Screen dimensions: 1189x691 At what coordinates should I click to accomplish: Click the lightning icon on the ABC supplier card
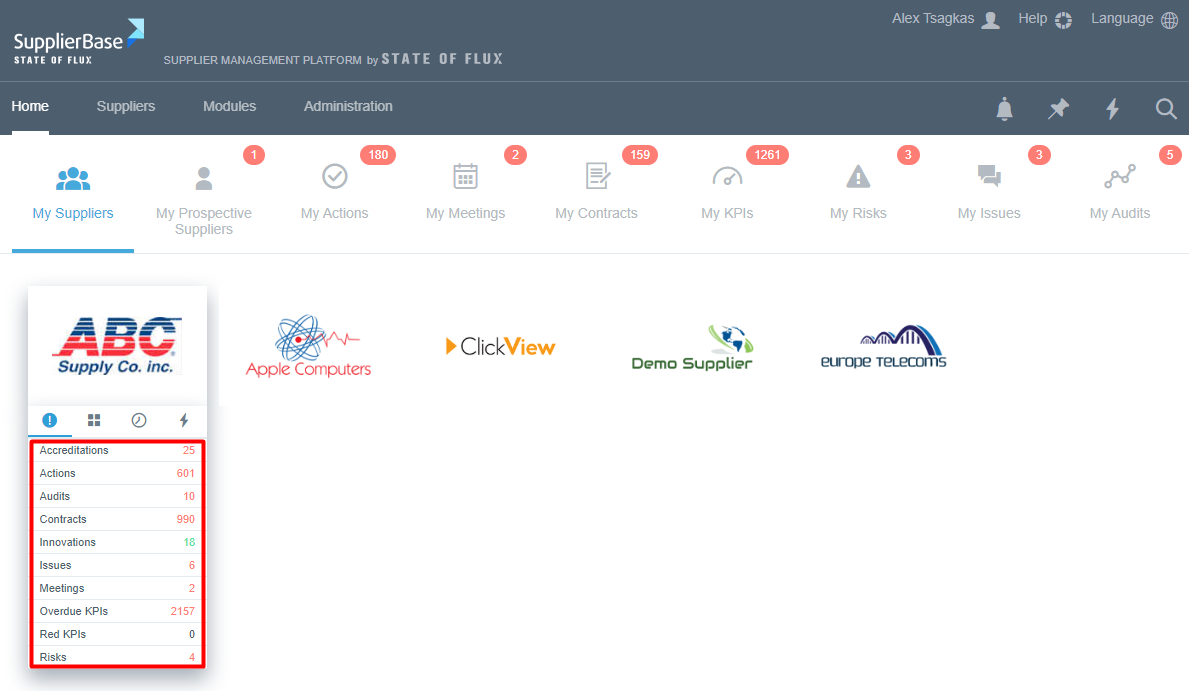point(184,420)
